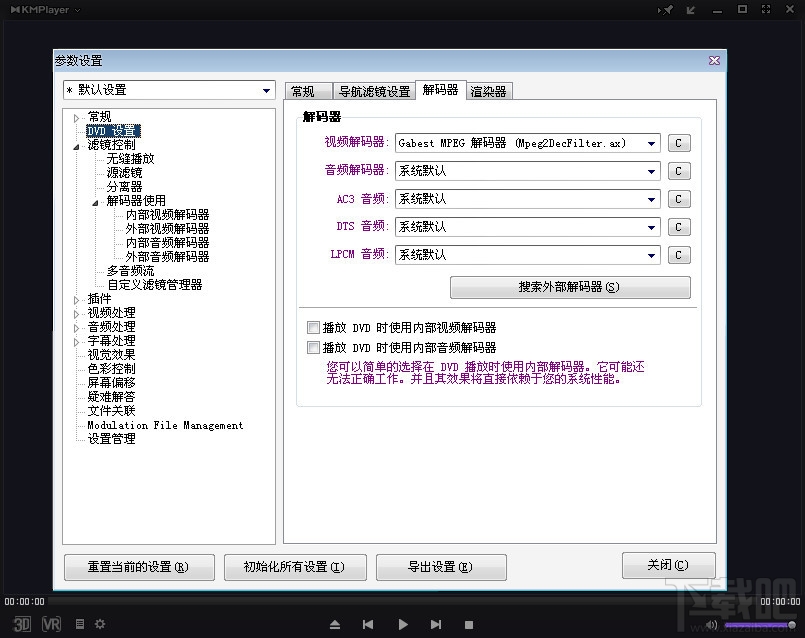Click the eject/open media icon
This screenshot has width=805, height=638.
[x=334, y=623]
